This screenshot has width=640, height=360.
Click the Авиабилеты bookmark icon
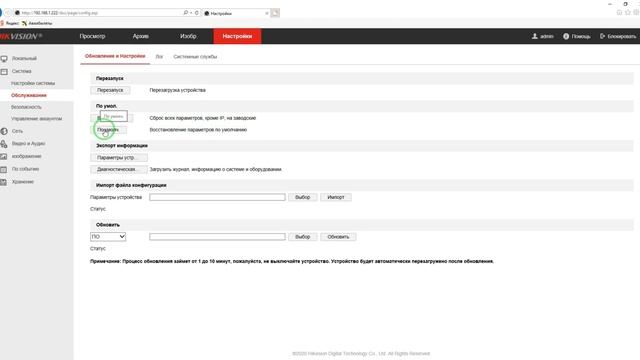[24, 23]
